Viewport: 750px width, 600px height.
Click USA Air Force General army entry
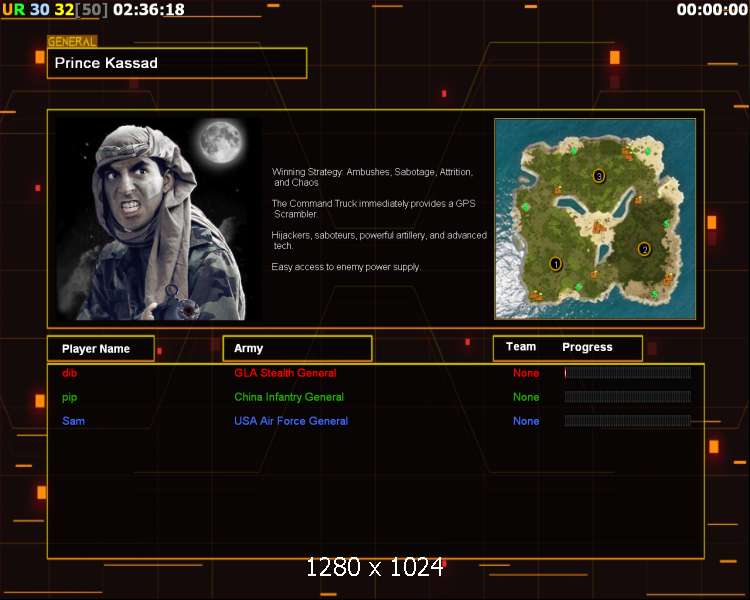point(291,421)
